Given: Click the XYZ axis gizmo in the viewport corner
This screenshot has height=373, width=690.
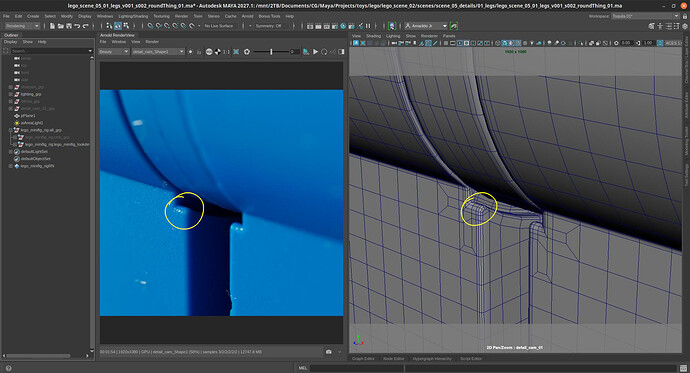Looking at the screenshot, I should (358, 340).
